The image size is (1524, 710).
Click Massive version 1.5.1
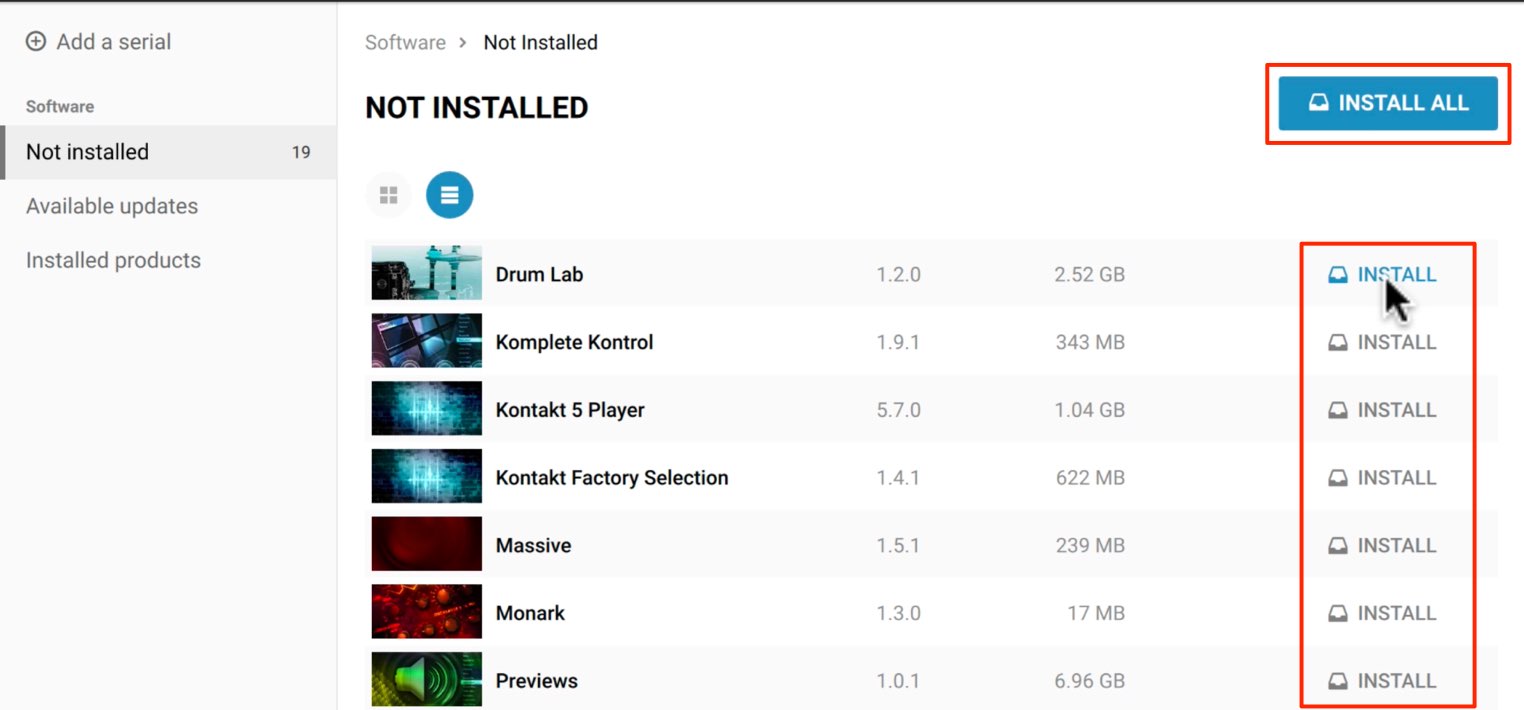point(898,545)
